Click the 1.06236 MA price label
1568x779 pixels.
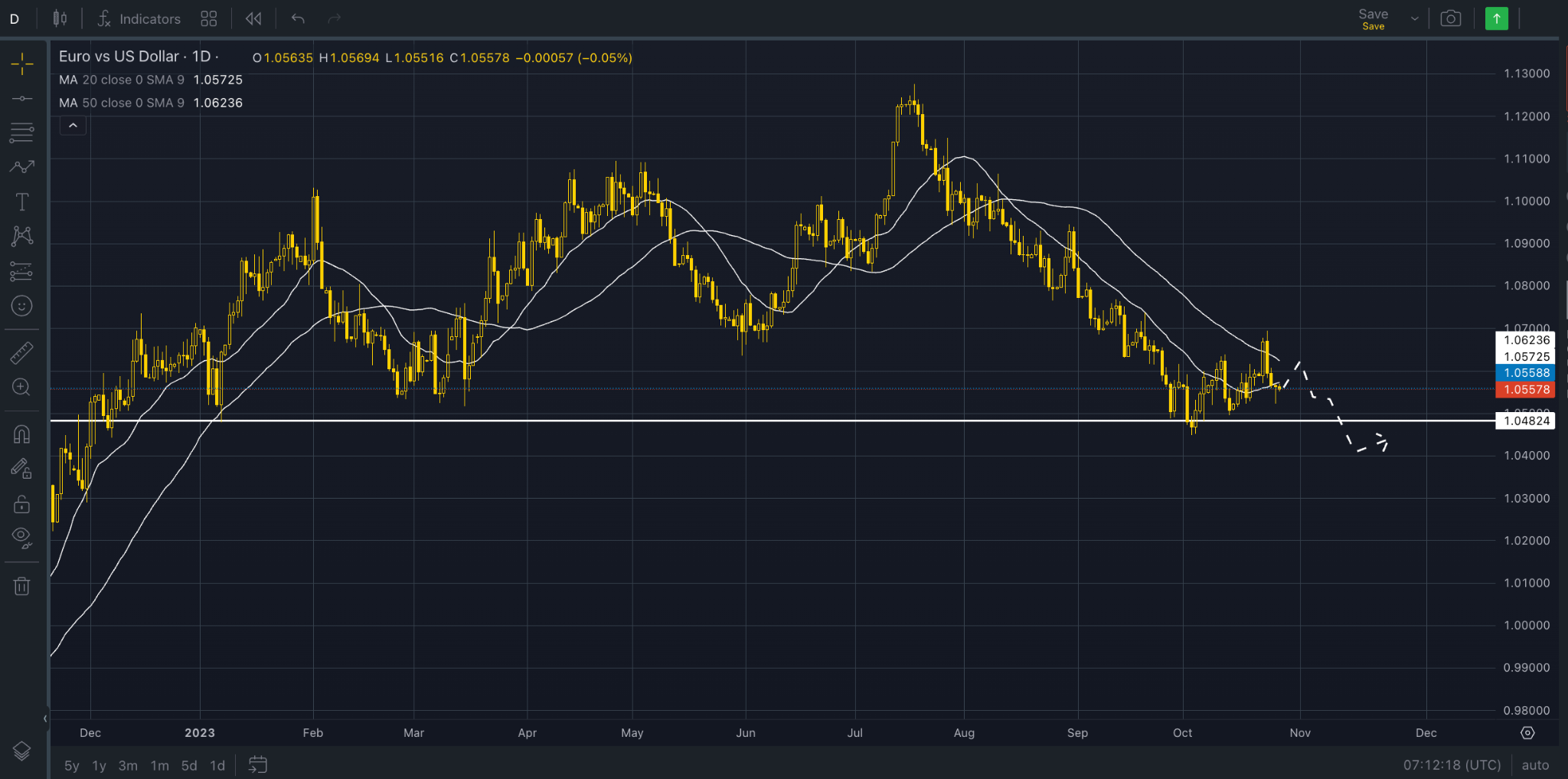tap(1525, 340)
